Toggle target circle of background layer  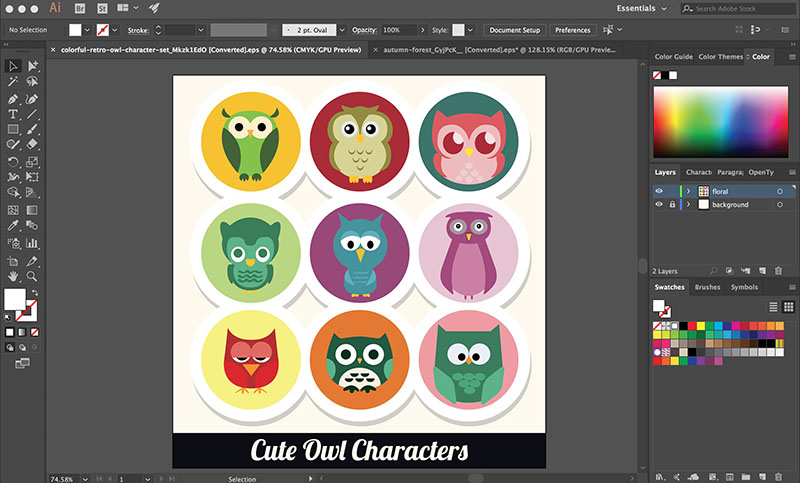780,205
